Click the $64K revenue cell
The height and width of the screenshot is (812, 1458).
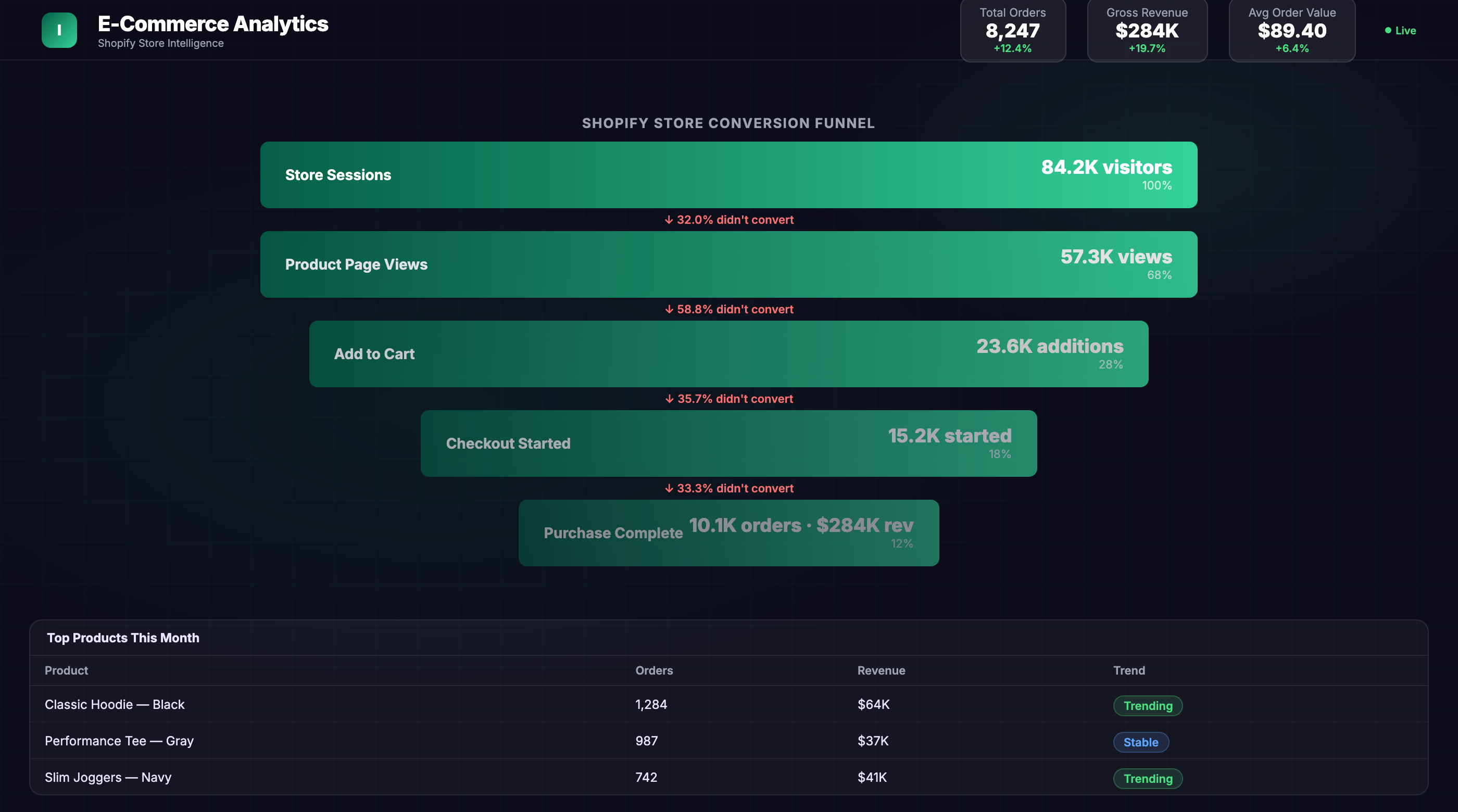(x=873, y=704)
